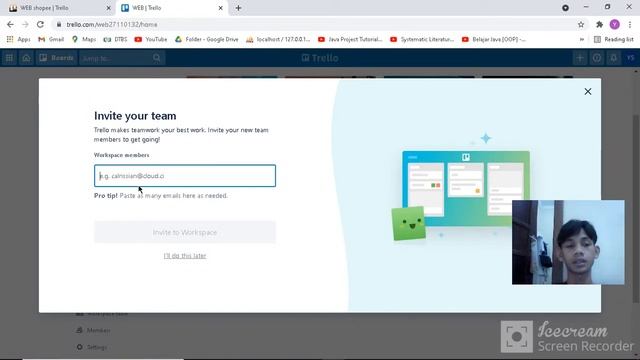
Task: Open the Reading list
Action: [x=613, y=39]
